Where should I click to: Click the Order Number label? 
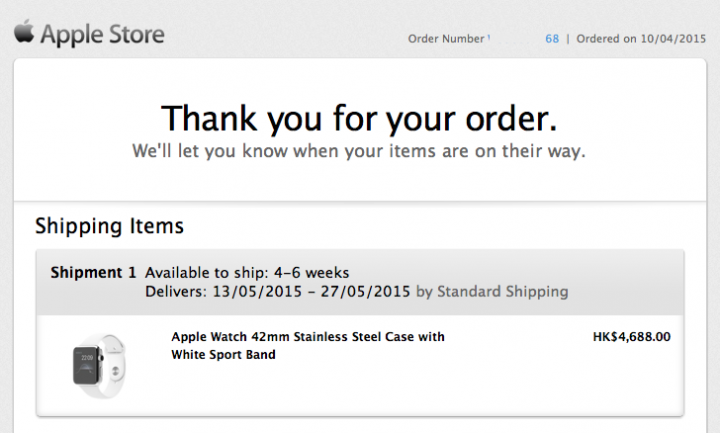pos(446,39)
